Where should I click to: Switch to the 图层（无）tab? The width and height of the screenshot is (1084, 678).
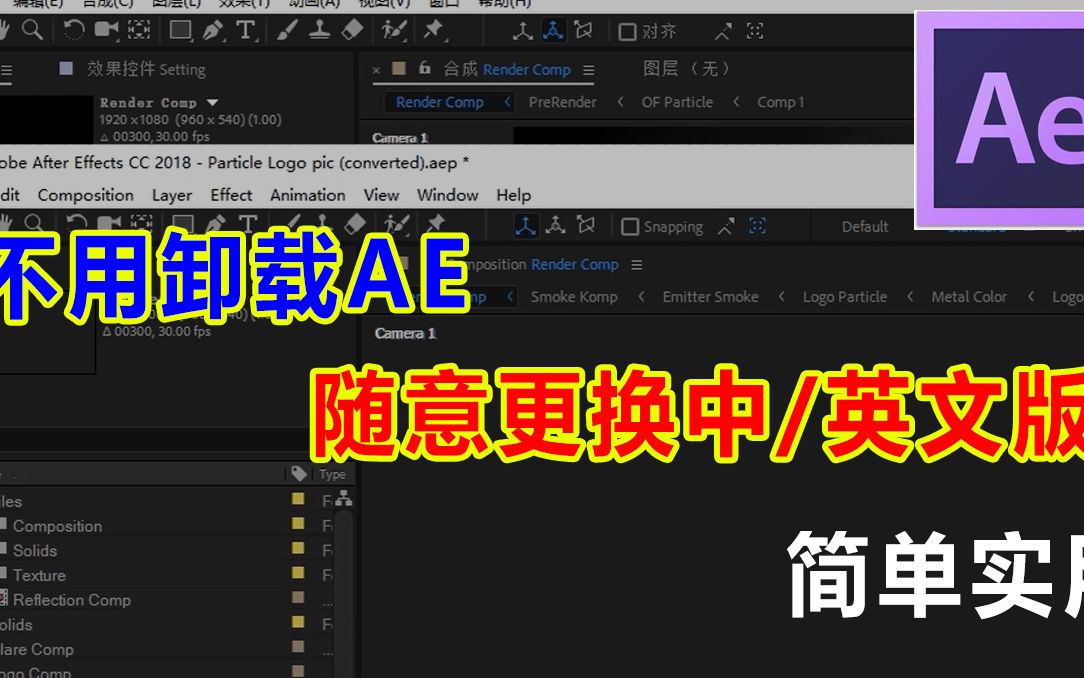coord(686,68)
